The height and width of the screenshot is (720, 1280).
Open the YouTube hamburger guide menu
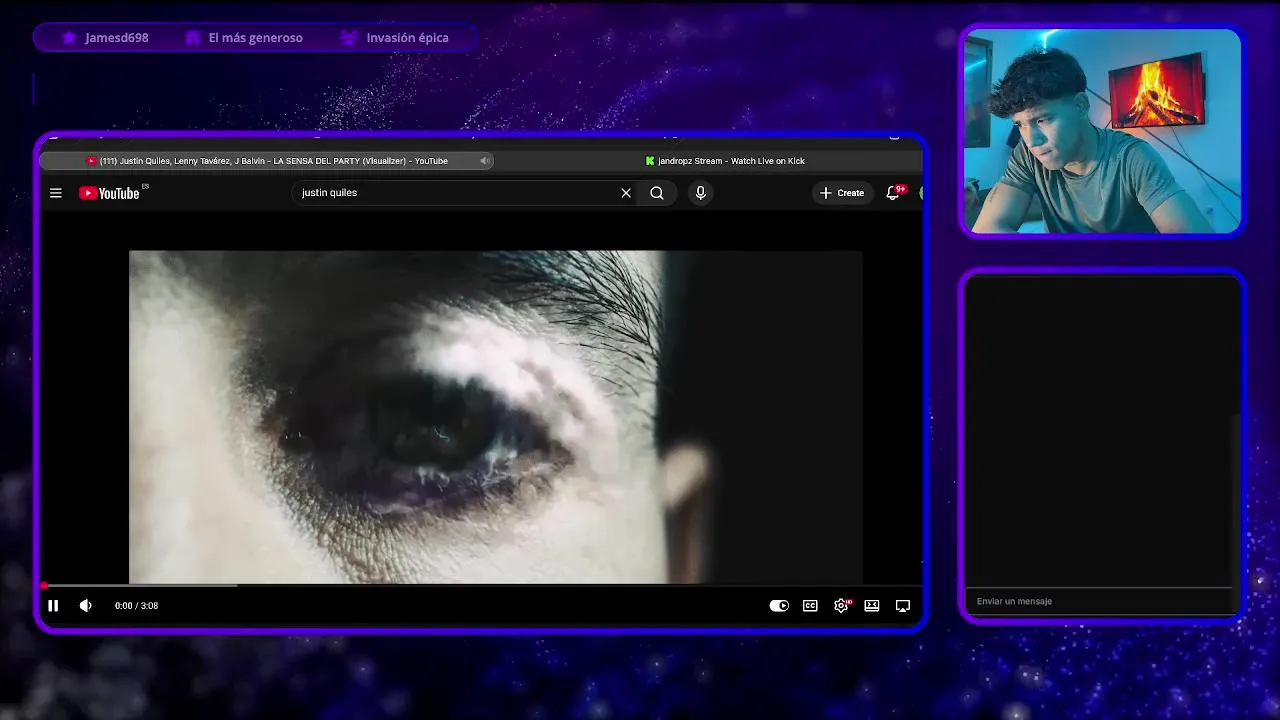tap(56, 193)
